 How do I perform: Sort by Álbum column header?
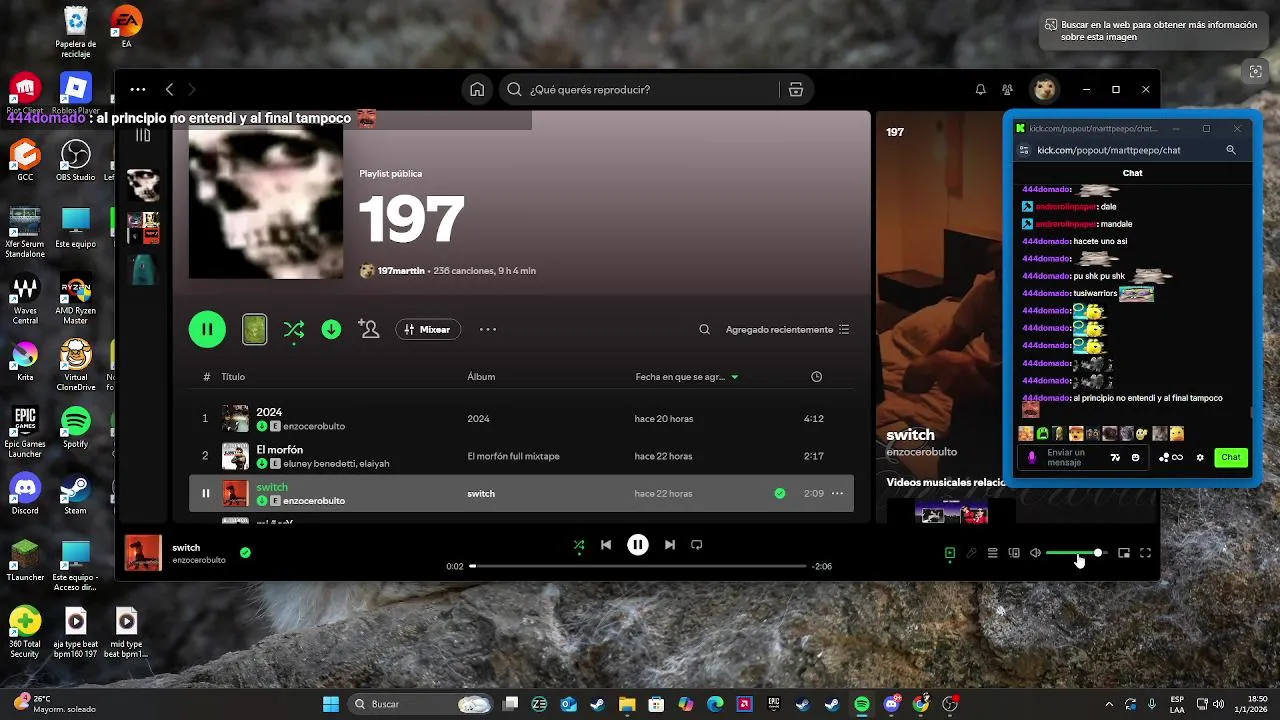481,377
